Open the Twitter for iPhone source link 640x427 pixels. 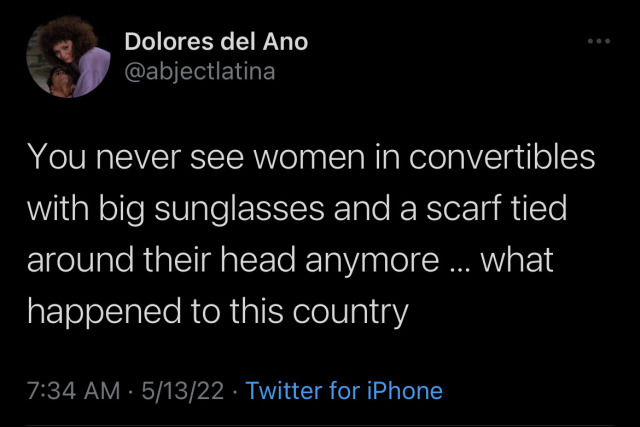pos(344,390)
